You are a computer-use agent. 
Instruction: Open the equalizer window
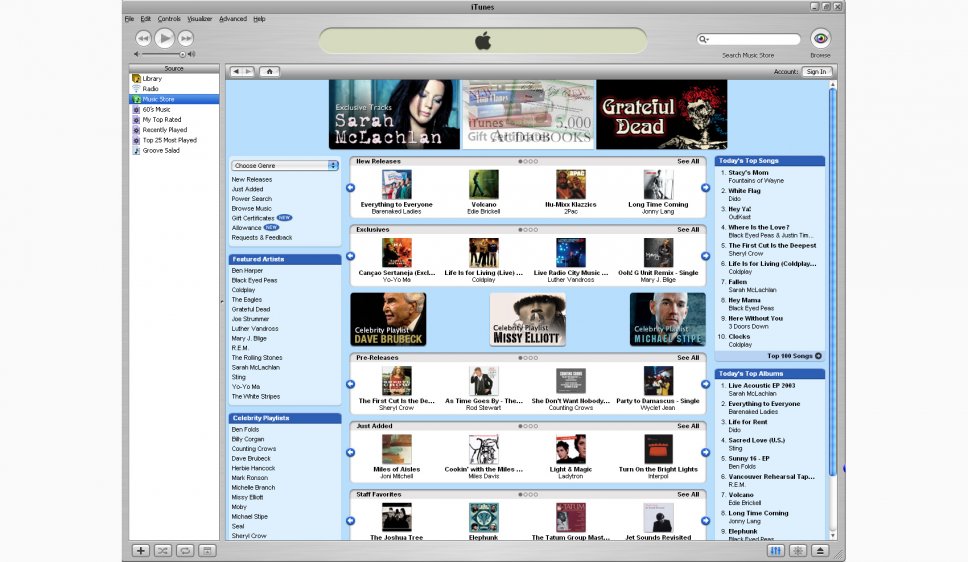(776, 550)
